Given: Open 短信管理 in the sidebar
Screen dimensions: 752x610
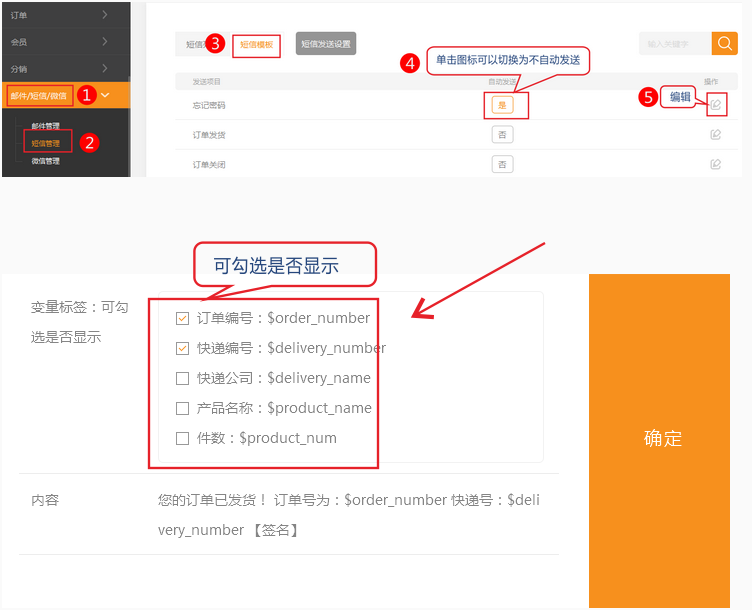Looking at the screenshot, I should click(46, 143).
